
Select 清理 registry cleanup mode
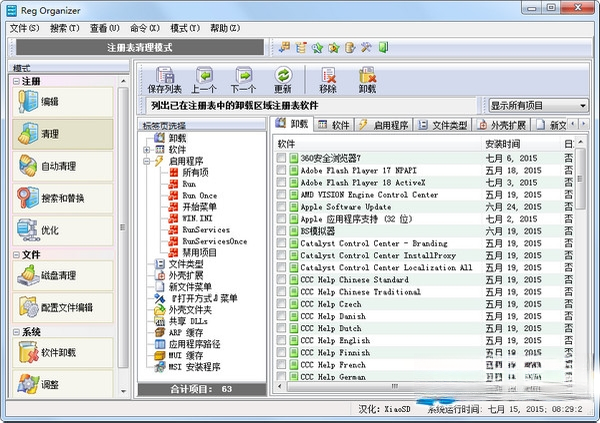coord(63,134)
